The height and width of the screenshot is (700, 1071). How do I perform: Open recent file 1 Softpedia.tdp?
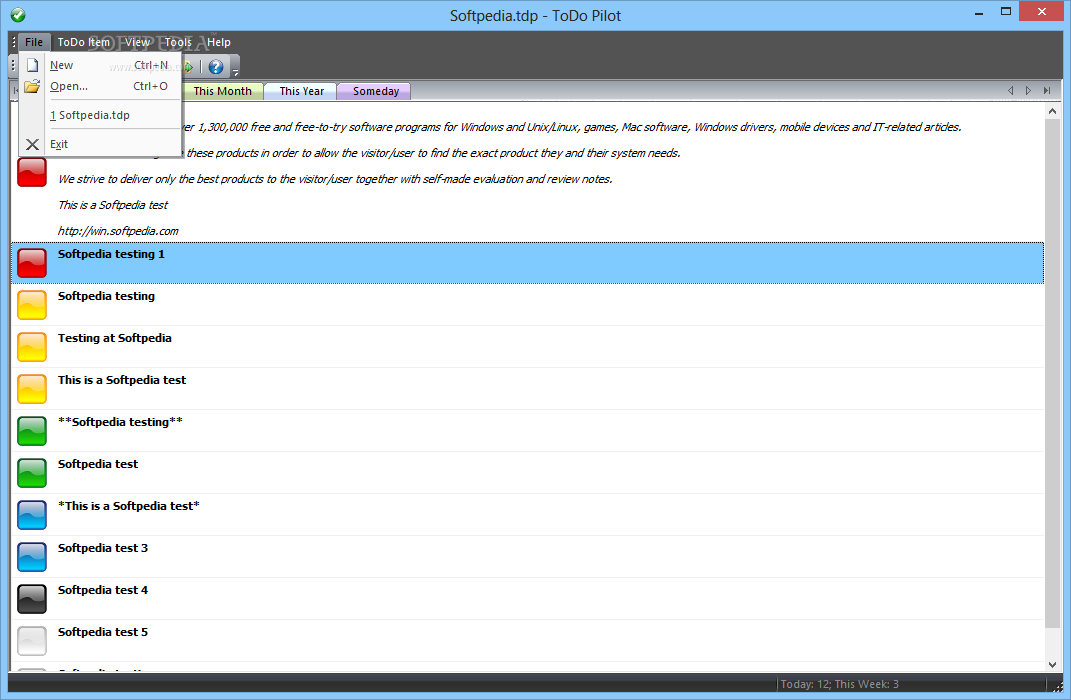point(100,115)
